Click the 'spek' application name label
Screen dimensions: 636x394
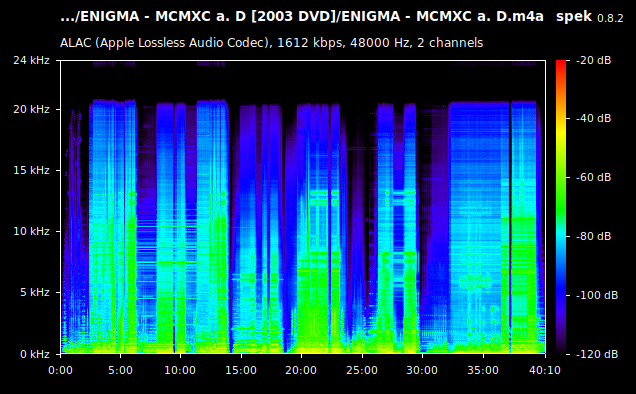click(574, 17)
